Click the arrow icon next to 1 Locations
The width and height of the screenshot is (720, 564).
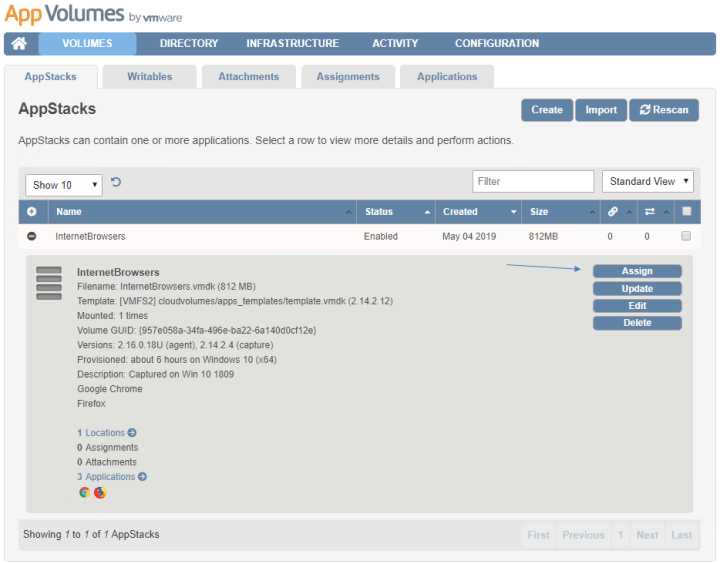point(132,433)
